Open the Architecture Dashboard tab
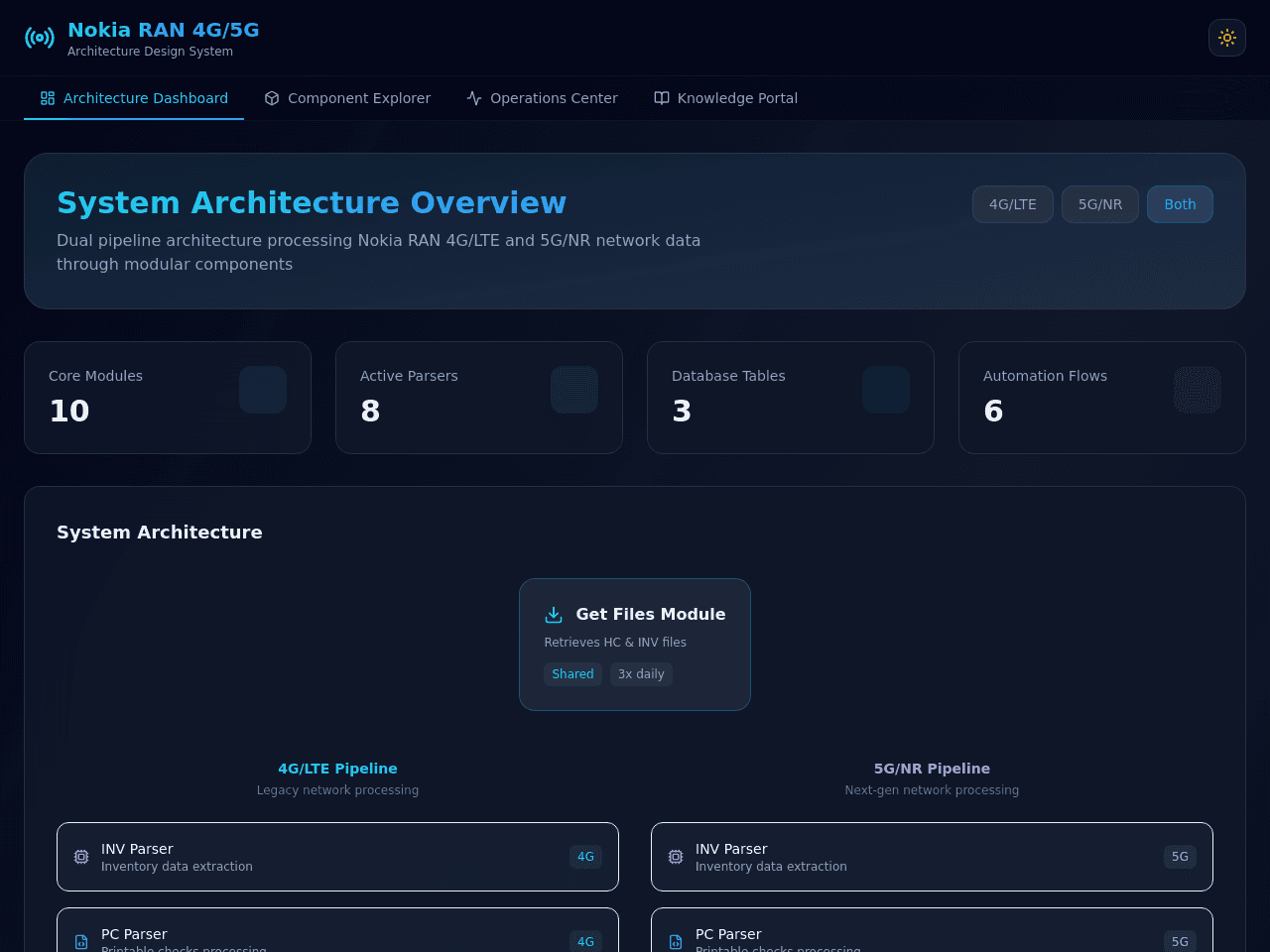 point(134,98)
